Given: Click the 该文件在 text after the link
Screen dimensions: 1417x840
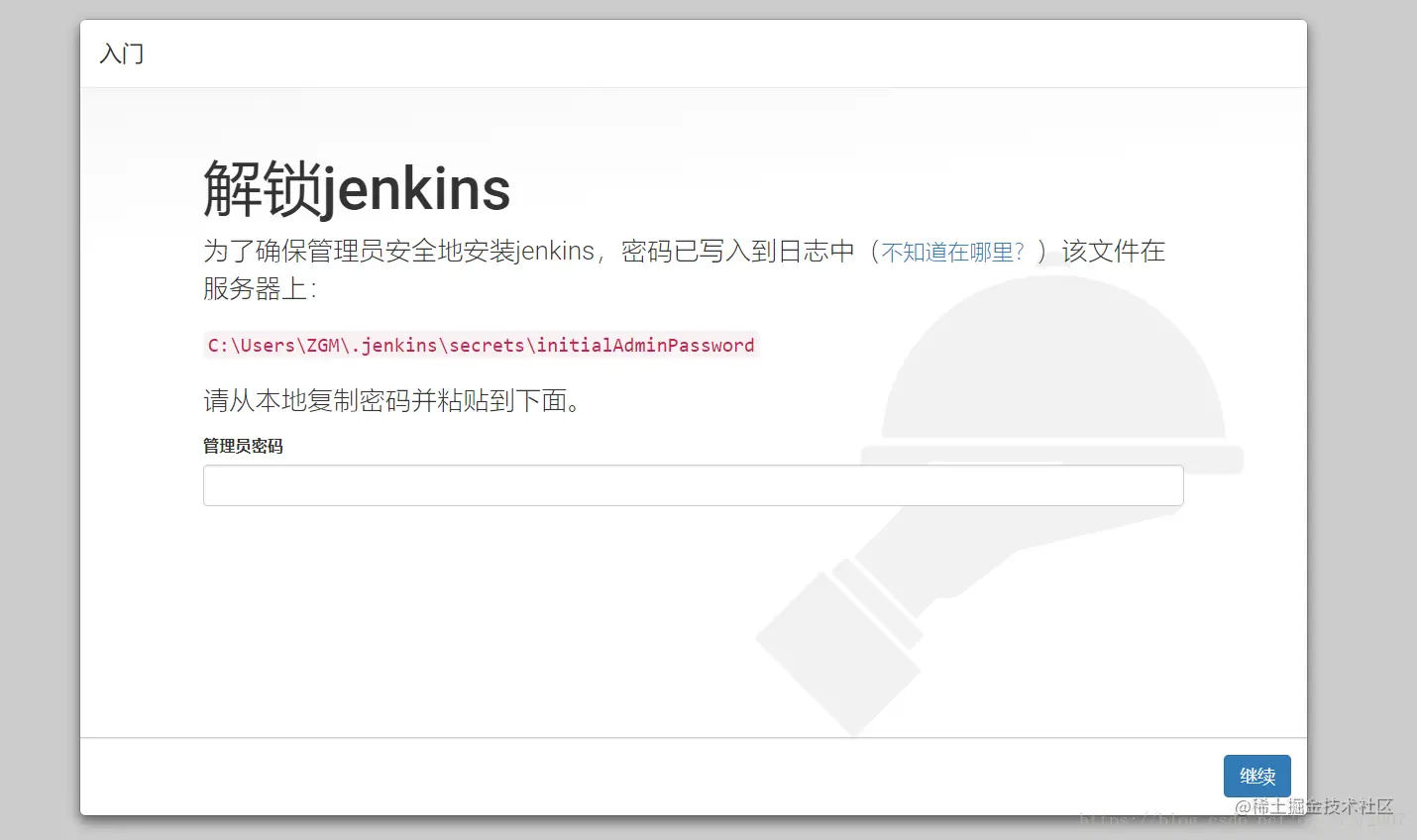Looking at the screenshot, I should [1114, 251].
